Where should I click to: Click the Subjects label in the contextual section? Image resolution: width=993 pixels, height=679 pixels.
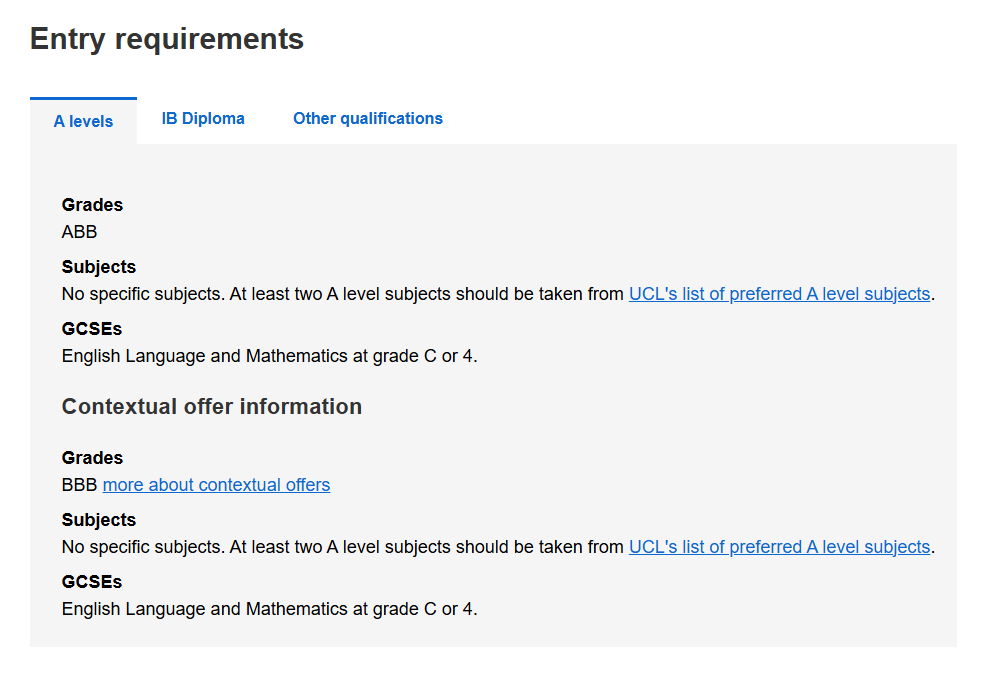click(98, 519)
